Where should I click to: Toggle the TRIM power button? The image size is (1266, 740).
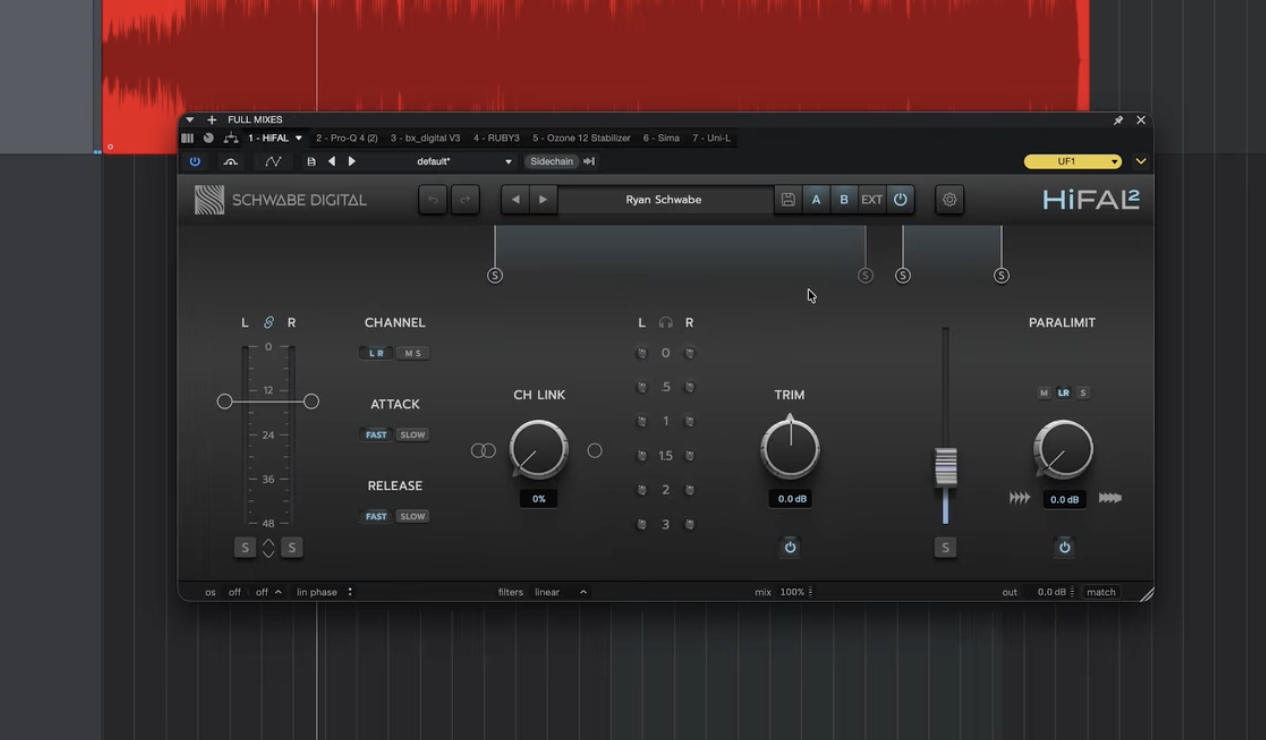coord(790,547)
